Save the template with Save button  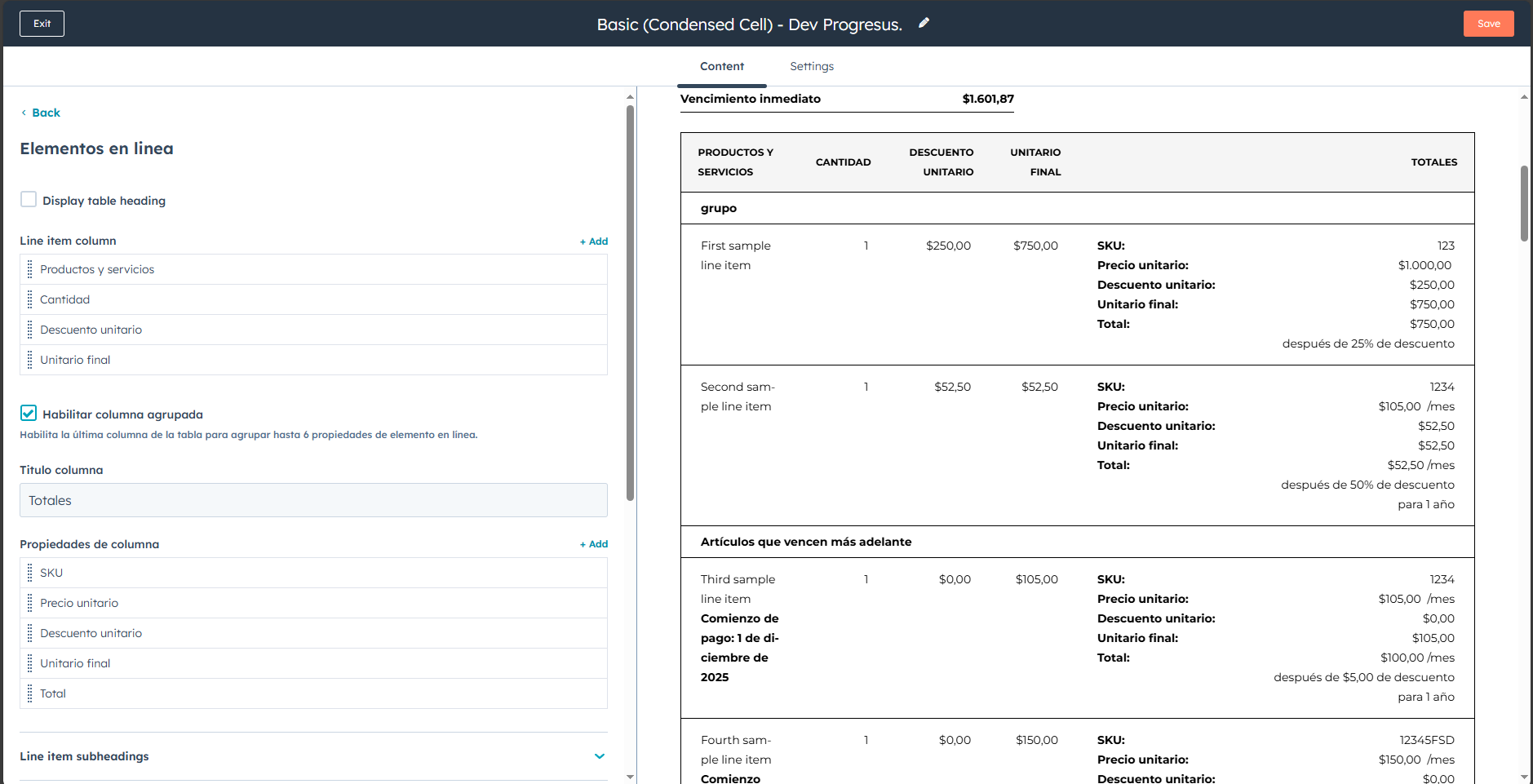point(1488,24)
